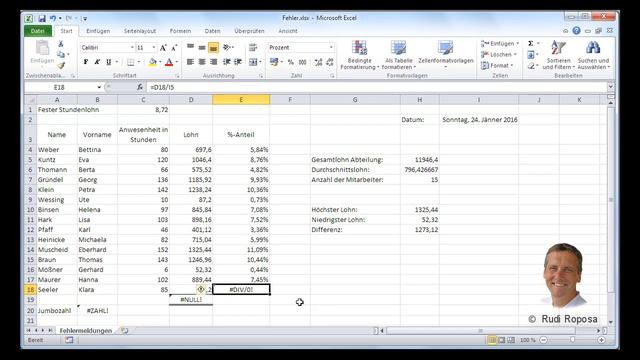
Task: Align text left icon
Action: 190,62
